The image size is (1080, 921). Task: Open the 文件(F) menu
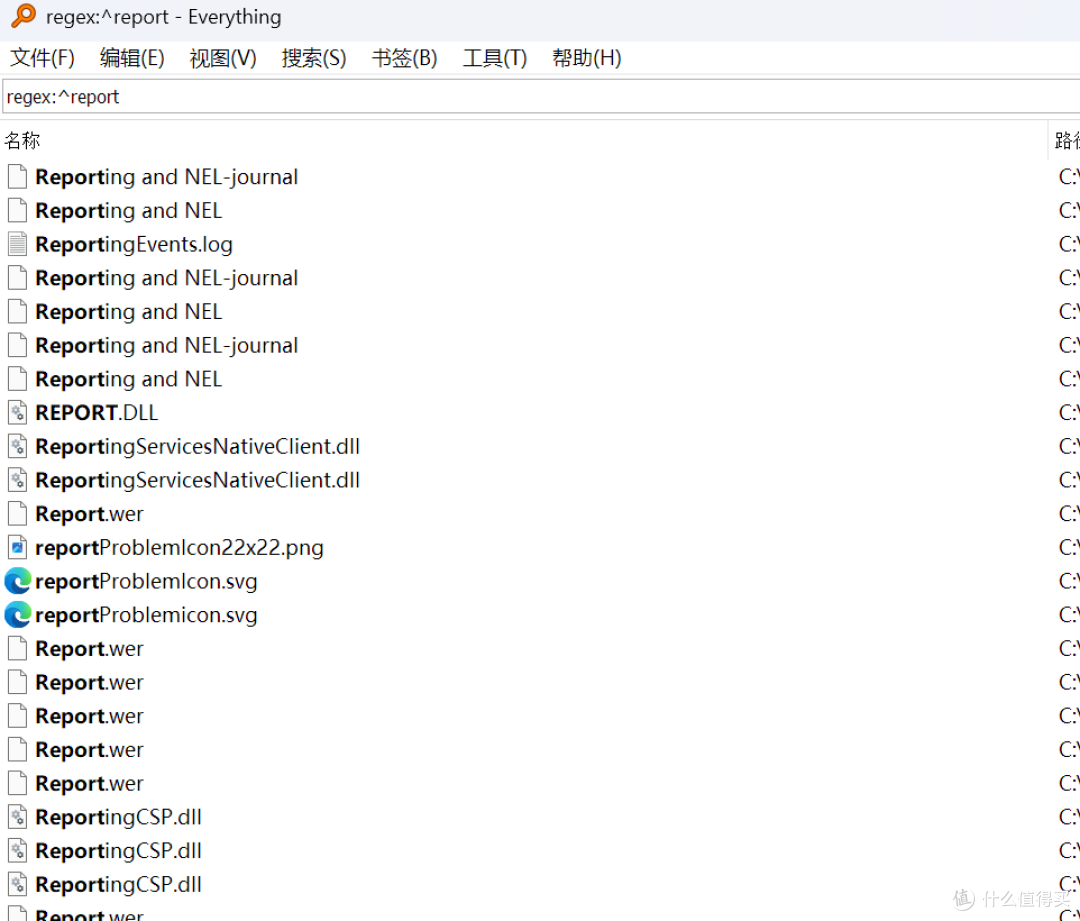[42, 58]
